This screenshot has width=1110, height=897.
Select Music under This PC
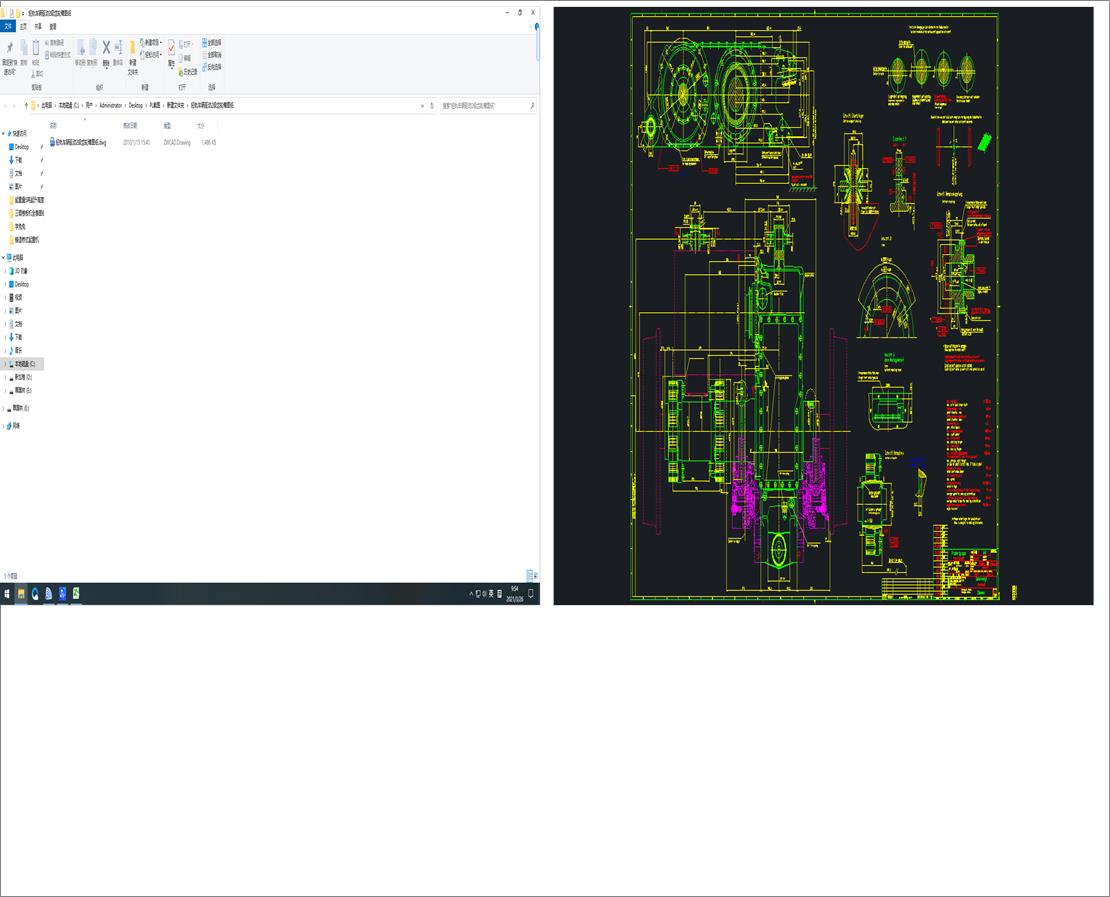pos(18,350)
